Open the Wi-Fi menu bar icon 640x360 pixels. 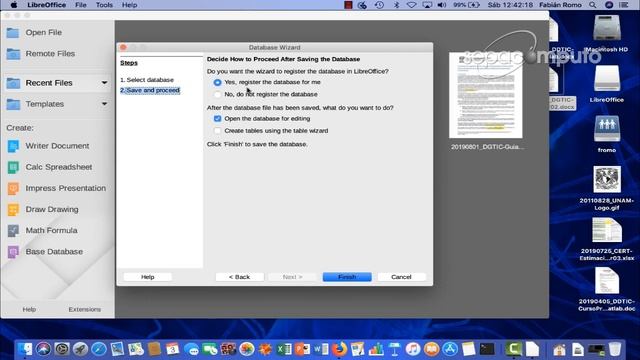click(x=411, y=5)
